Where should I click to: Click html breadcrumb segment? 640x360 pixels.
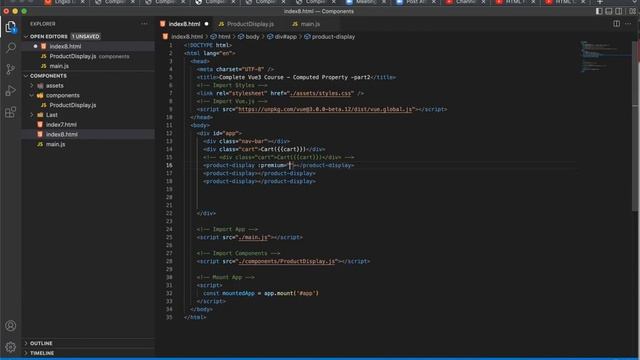(x=221, y=37)
